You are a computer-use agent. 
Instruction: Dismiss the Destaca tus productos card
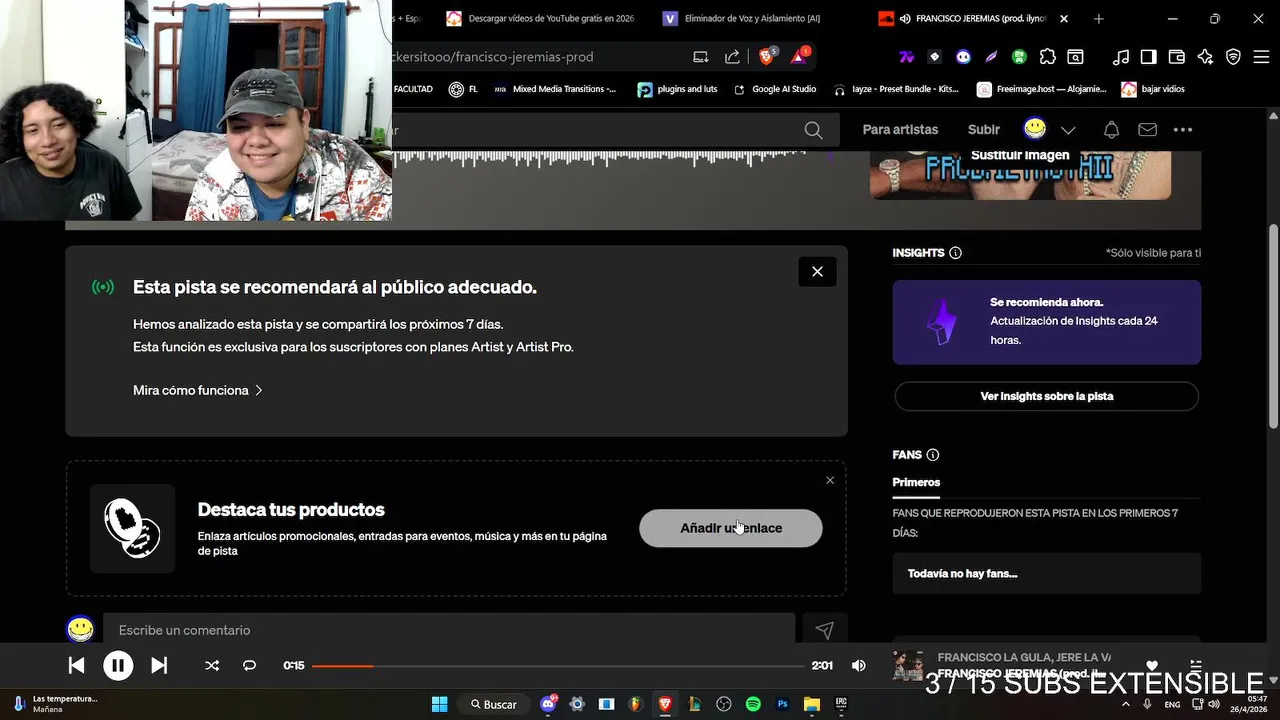(830, 480)
